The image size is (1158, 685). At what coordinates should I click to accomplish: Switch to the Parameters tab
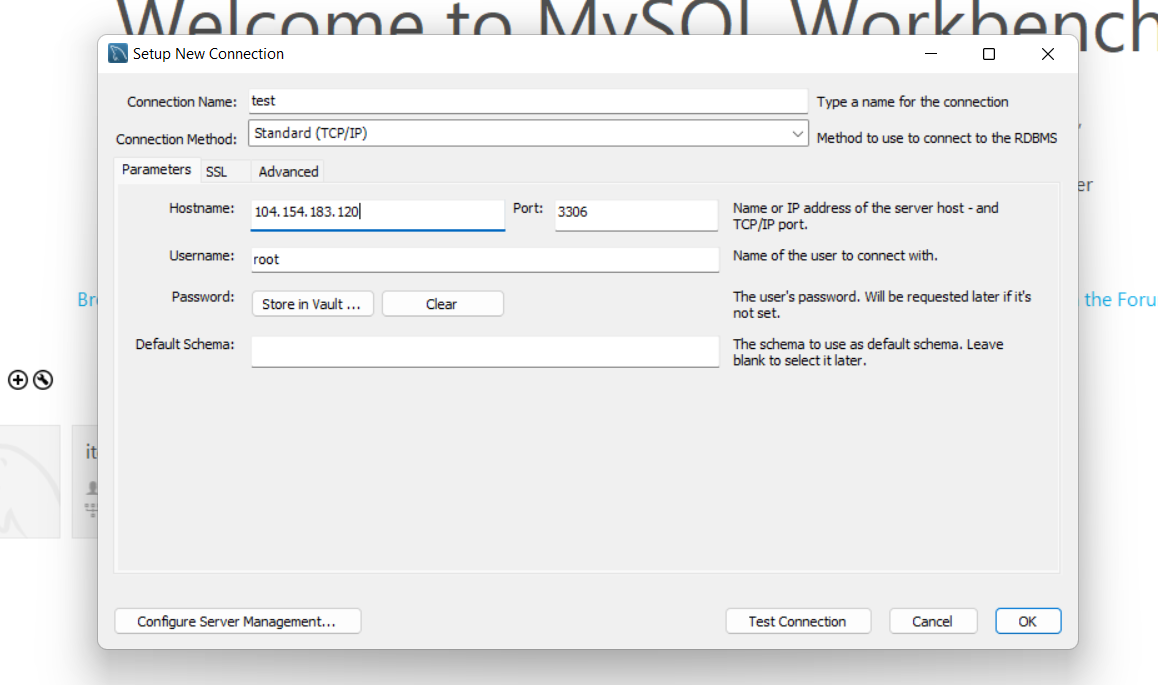[156, 170]
